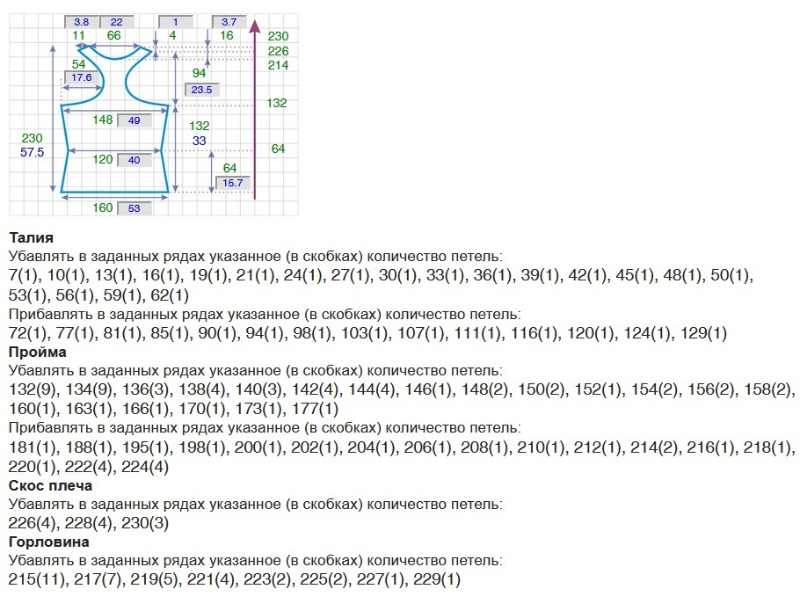Select the Скос плеча heading
The height and width of the screenshot is (599, 800).
point(50,485)
